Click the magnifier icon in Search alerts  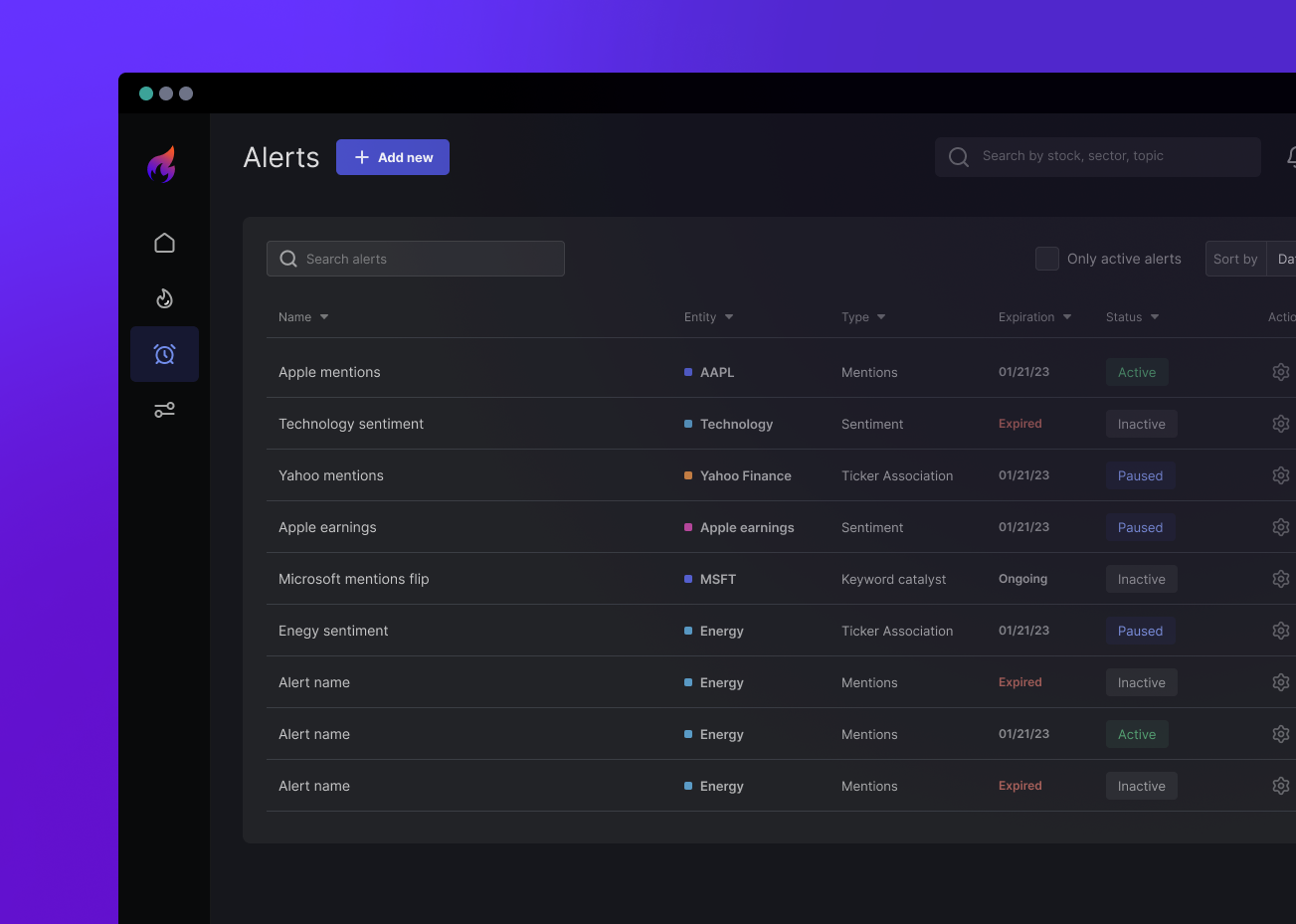288,259
